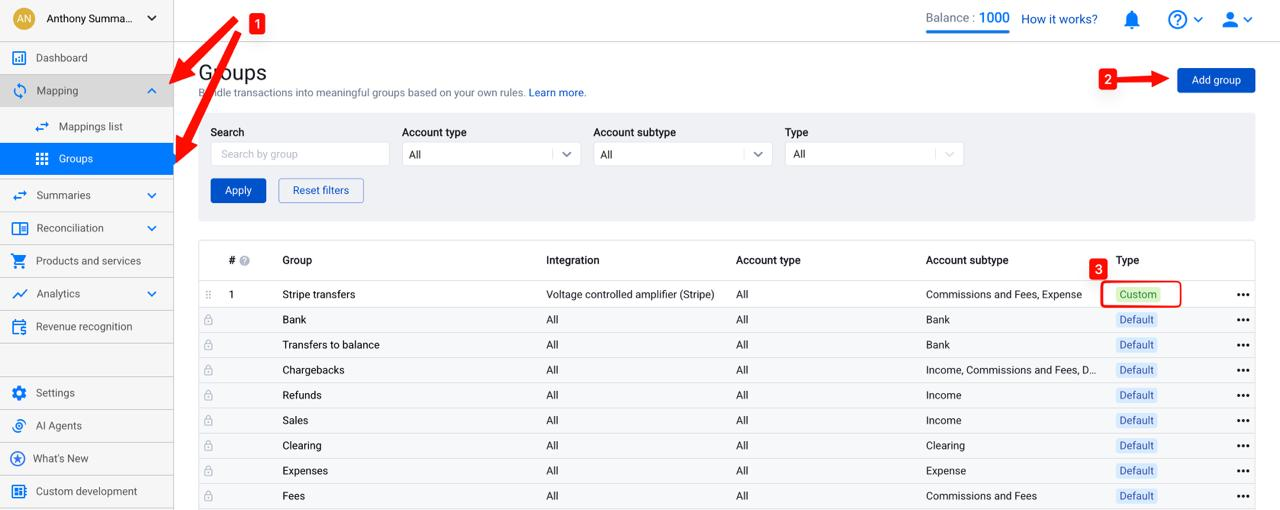Image resolution: width=1280 pixels, height=510 pixels.
Task: Click the Products and services cart icon
Action: tap(19, 261)
